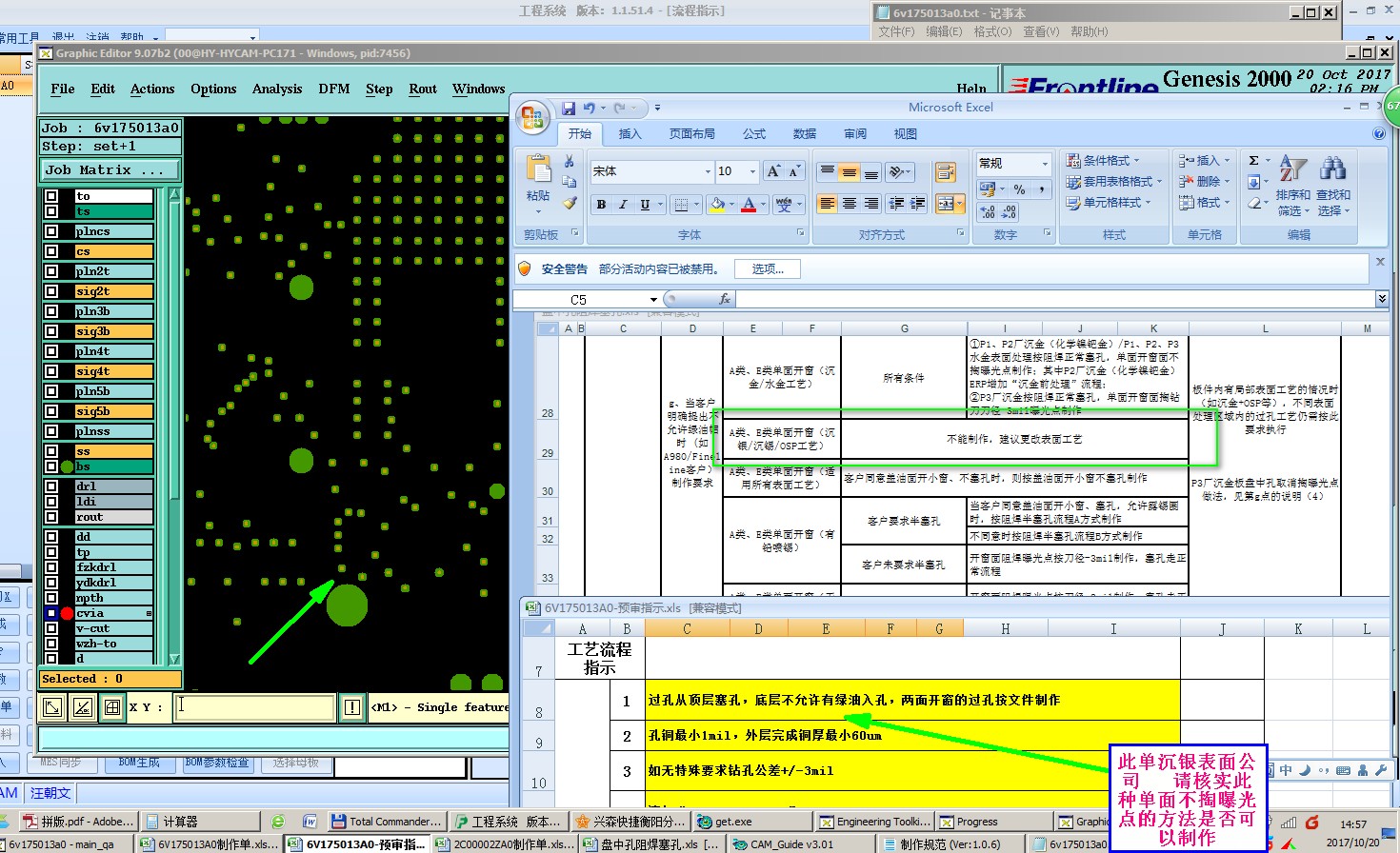Apply bold formatting in Excel
1400x853 pixels.
601,205
